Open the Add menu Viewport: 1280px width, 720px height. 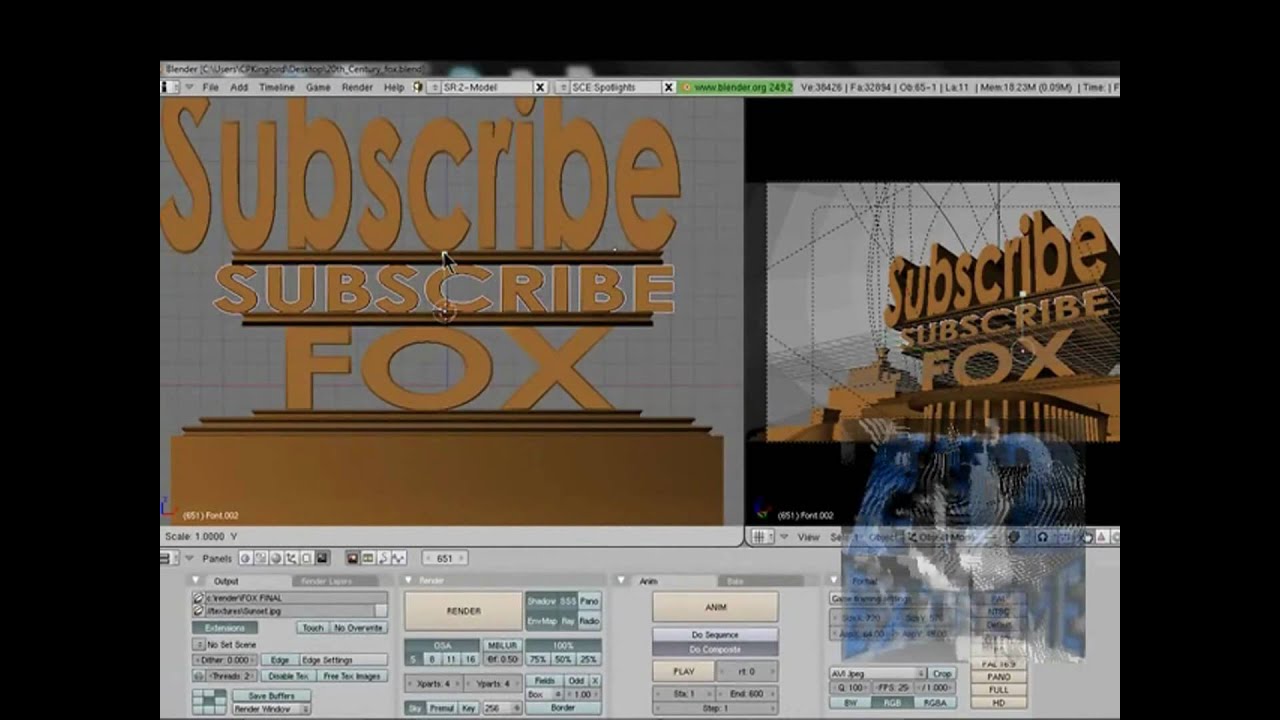tap(239, 88)
